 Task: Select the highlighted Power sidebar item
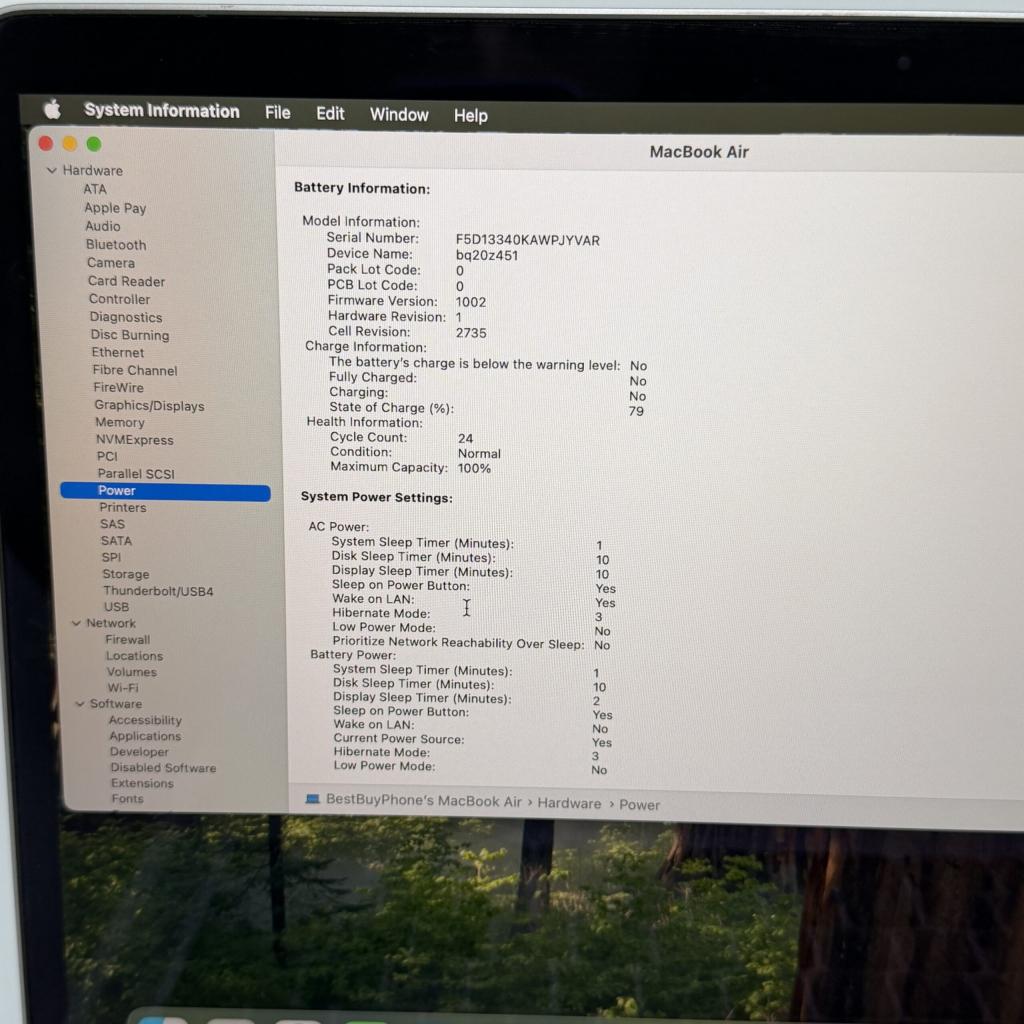165,491
